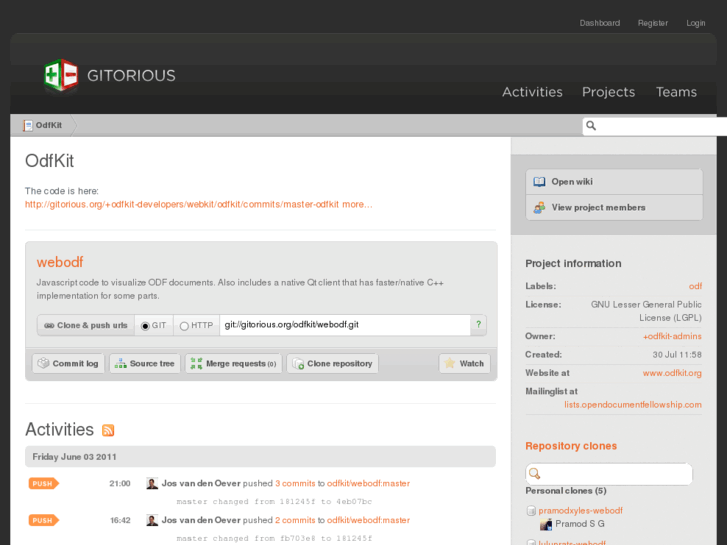Open the Activities RSS feed icon

click(x=108, y=430)
